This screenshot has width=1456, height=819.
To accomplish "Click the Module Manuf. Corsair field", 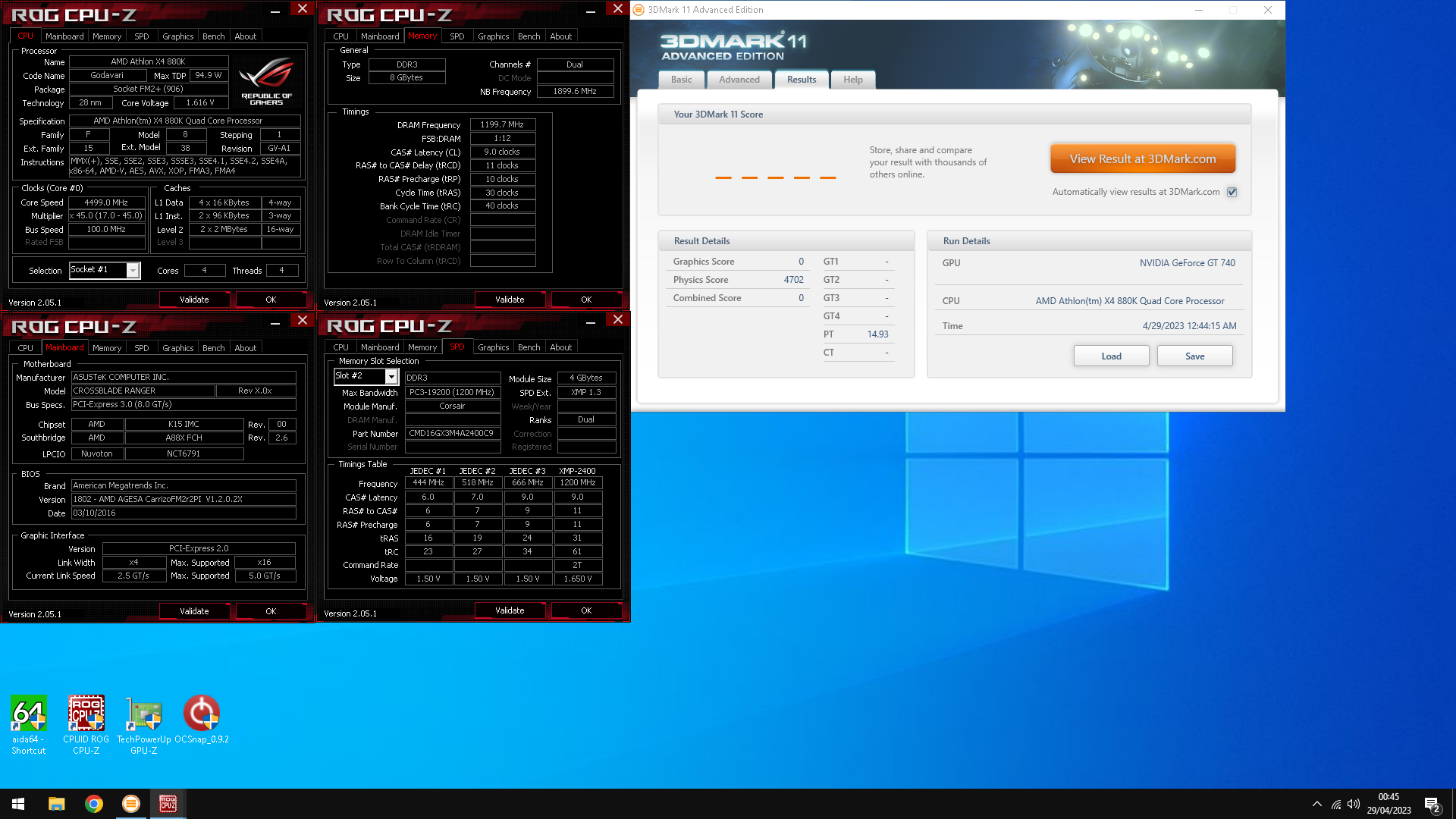I will click(x=453, y=406).
